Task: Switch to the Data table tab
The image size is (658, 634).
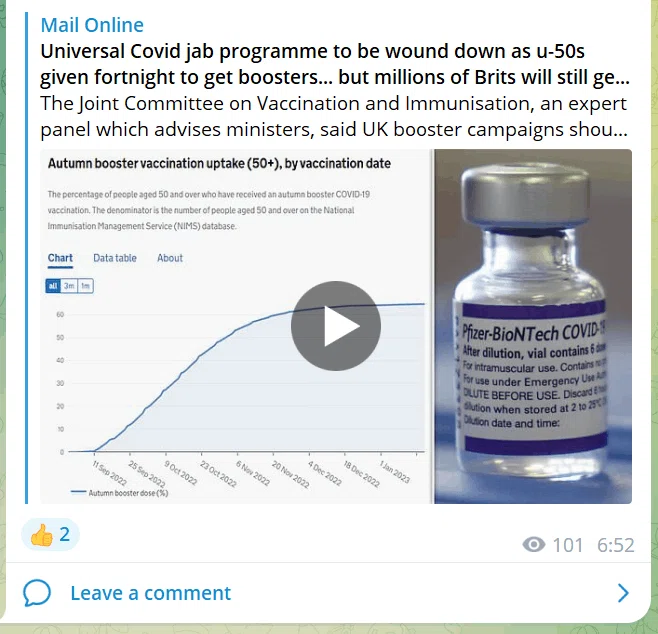Action: pos(115,258)
